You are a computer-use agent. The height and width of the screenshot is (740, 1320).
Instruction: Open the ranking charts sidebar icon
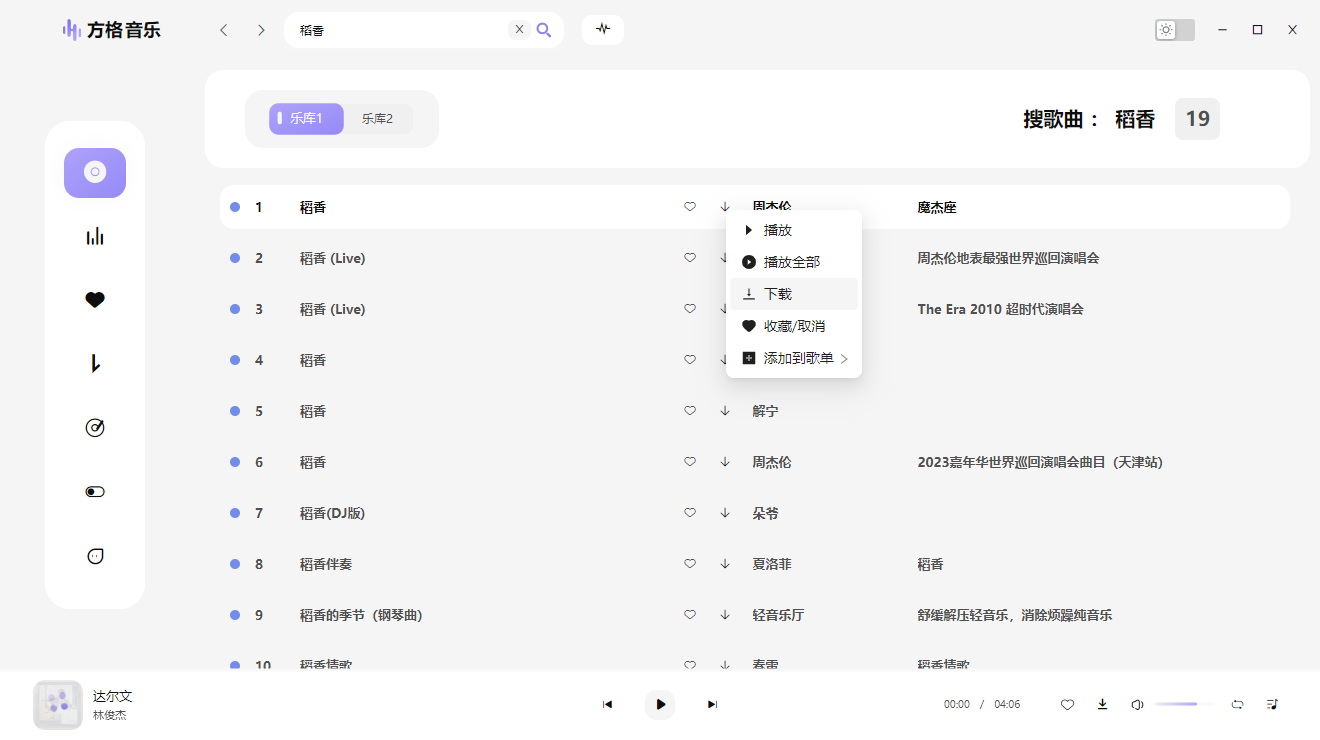[x=95, y=237]
